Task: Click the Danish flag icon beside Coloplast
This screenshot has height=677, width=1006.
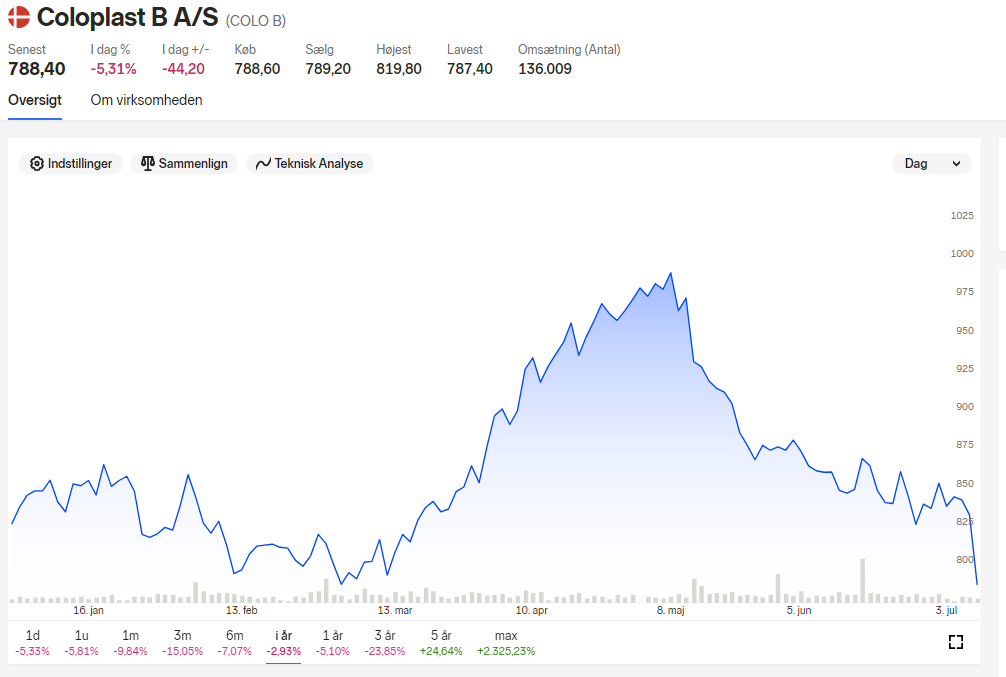Action: pyautogui.click(x=19, y=17)
